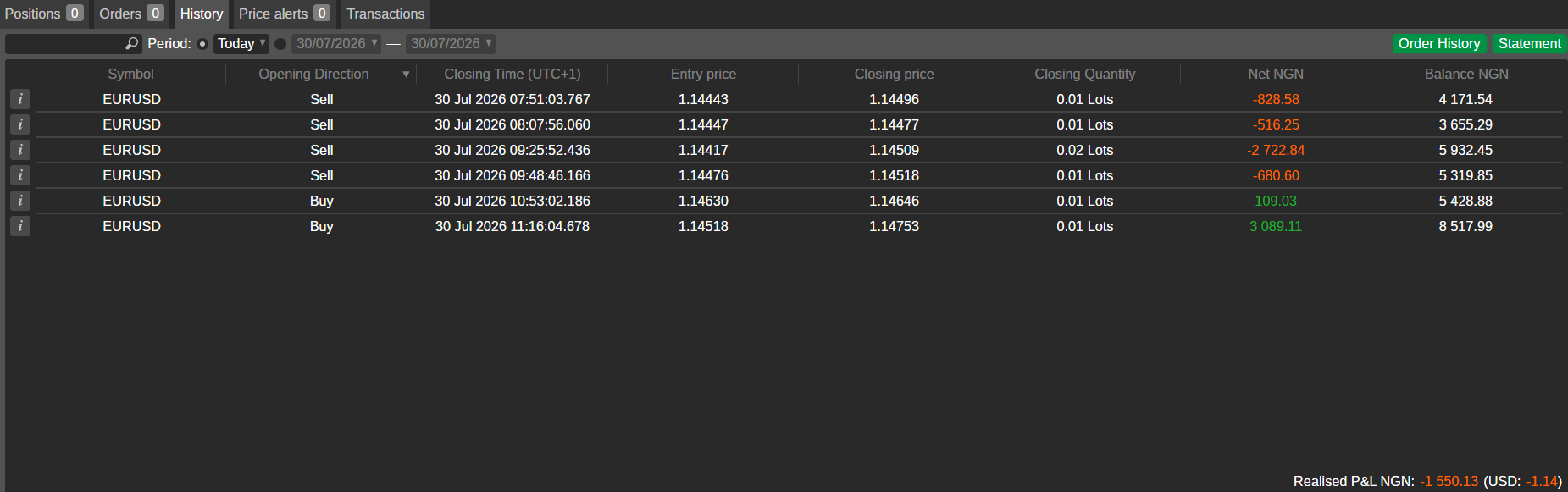Sort by the Net NGN column header
The width and height of the screenshot is (1568, 492).
click(1275, 74)
